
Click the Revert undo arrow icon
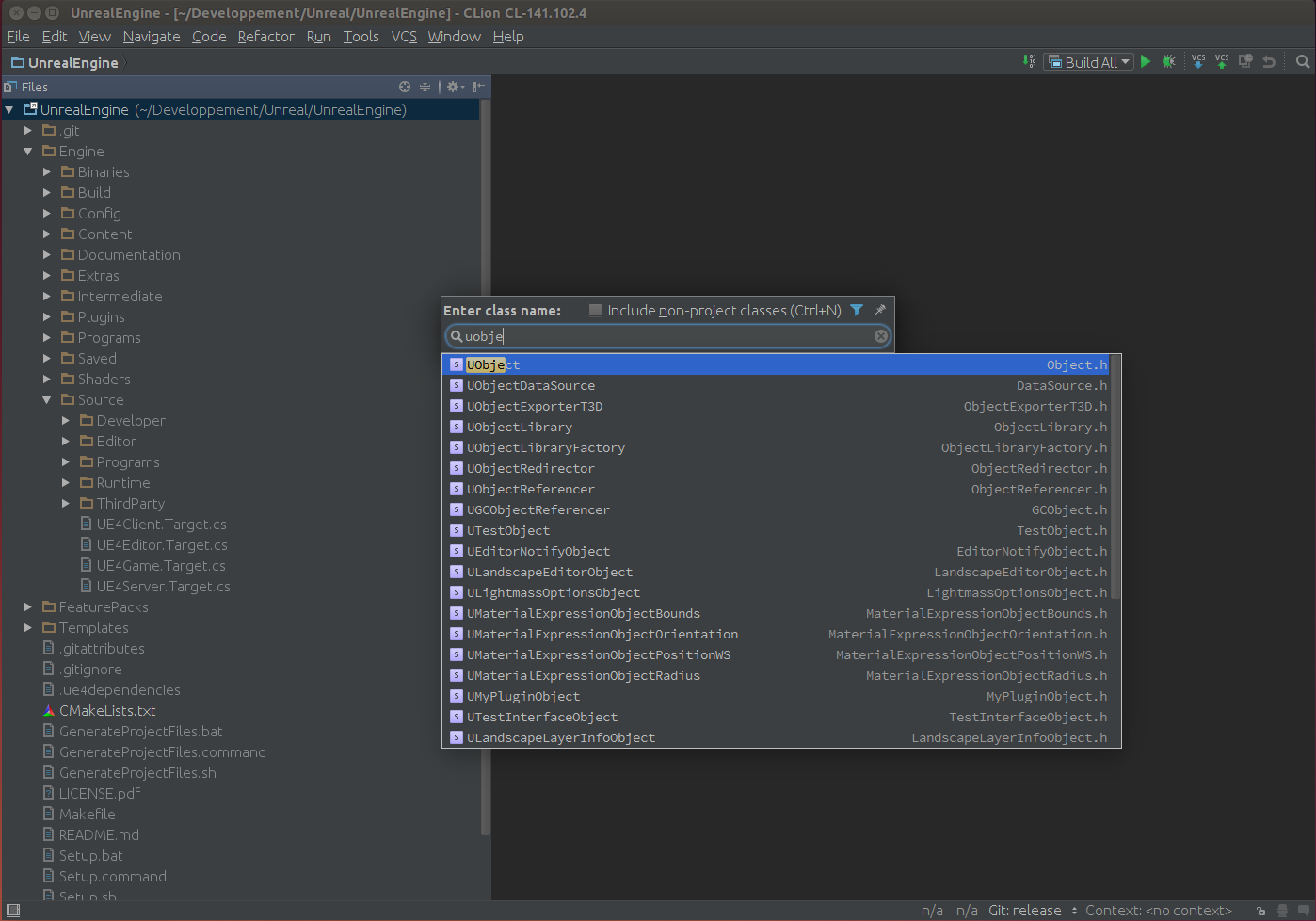pyautogui.click(x=1269, y=61)
